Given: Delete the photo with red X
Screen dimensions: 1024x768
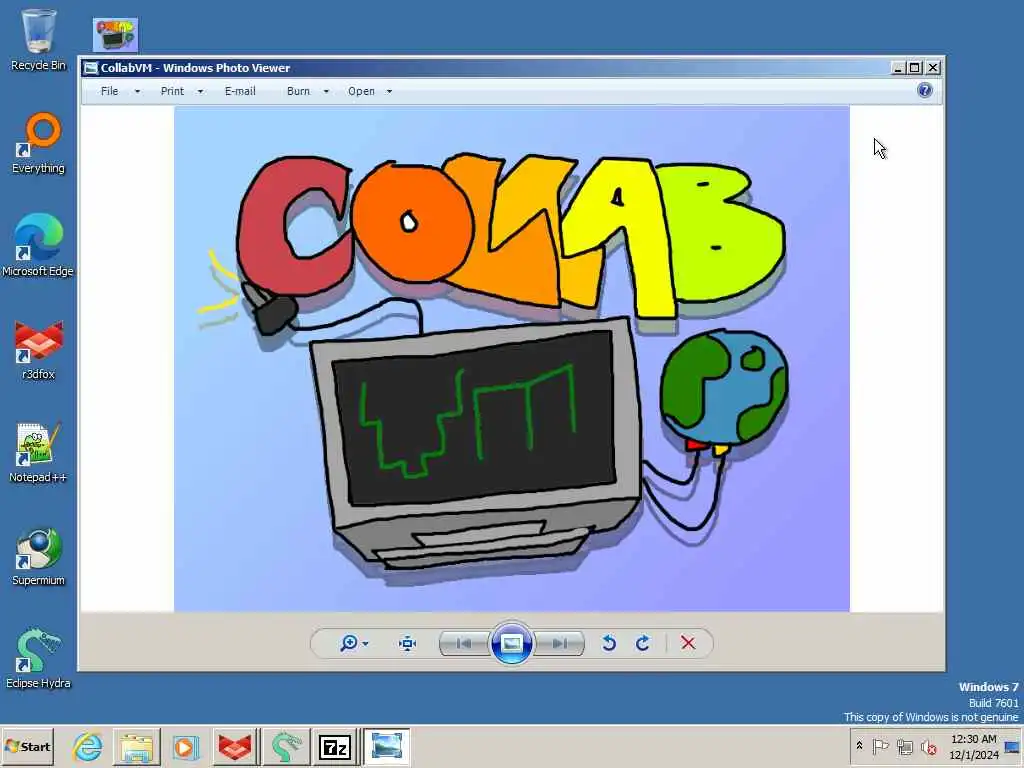Looking at the screenshot, I should click(688, 643).
